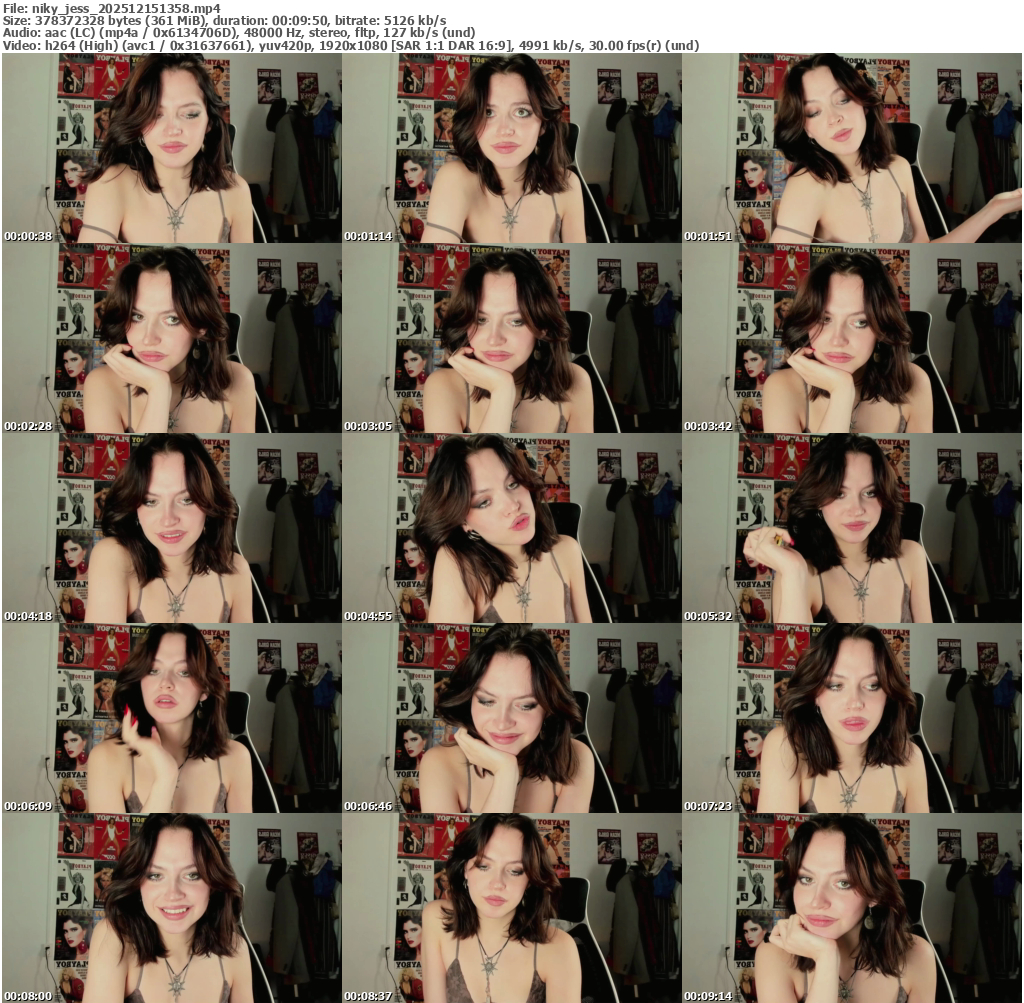Click the frame at 00:05:32

click(x=851, y=528)
